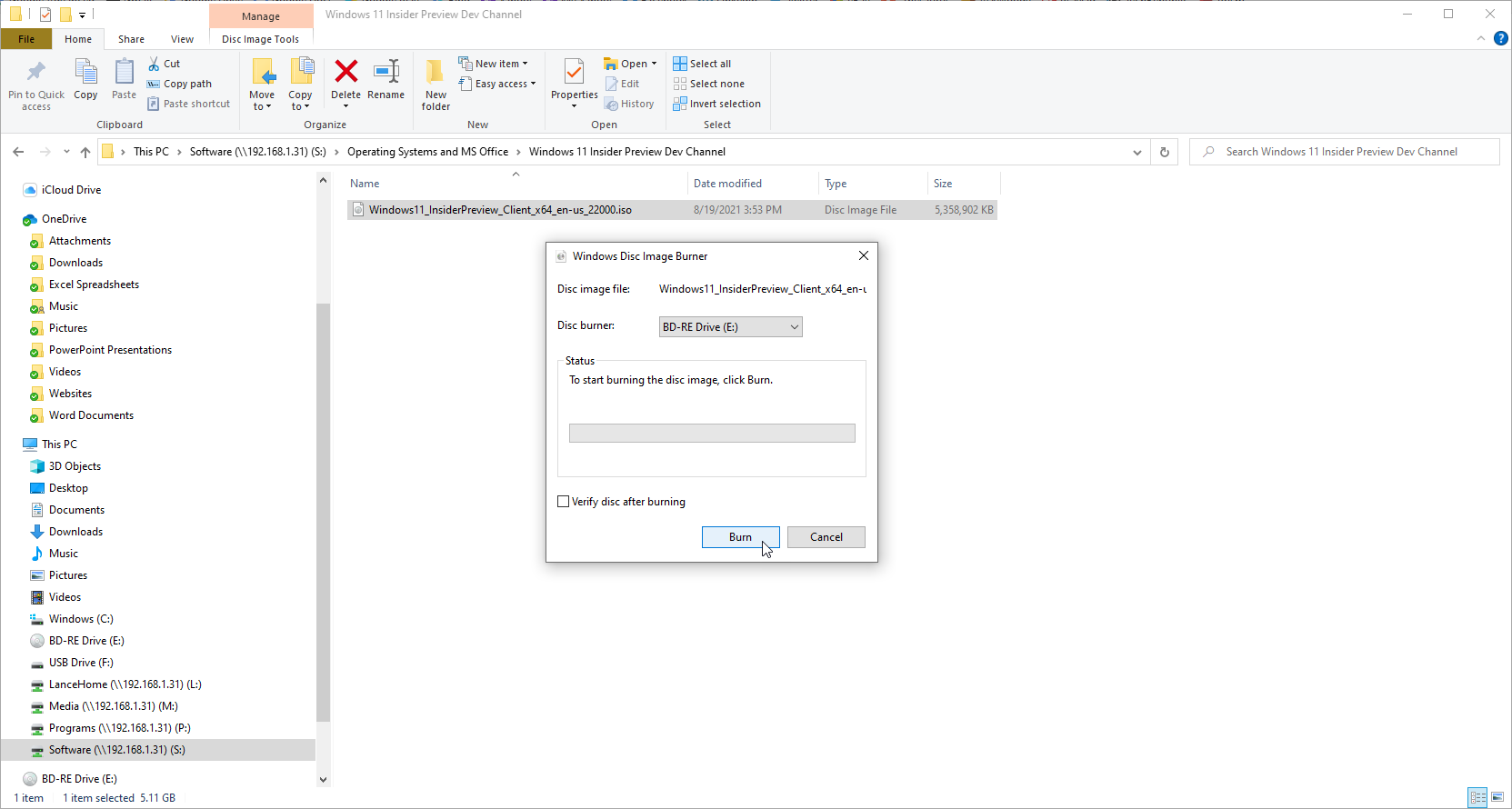Click the Rename icon in Organize group
Image resolution: width=1512 pixels, height=809 pixels.
tap(386, 71)
